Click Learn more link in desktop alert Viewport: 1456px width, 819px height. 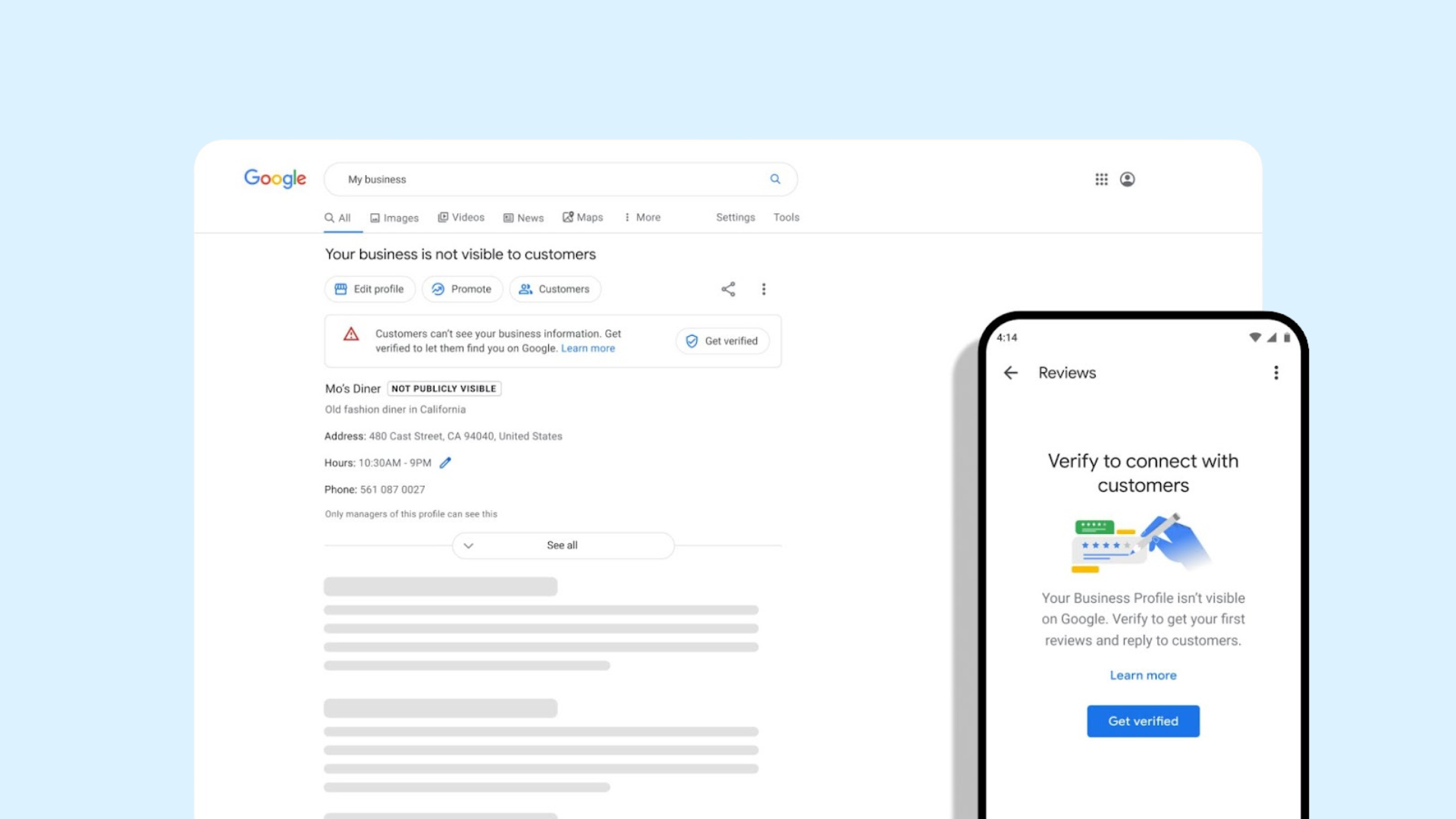pos(588,348)
